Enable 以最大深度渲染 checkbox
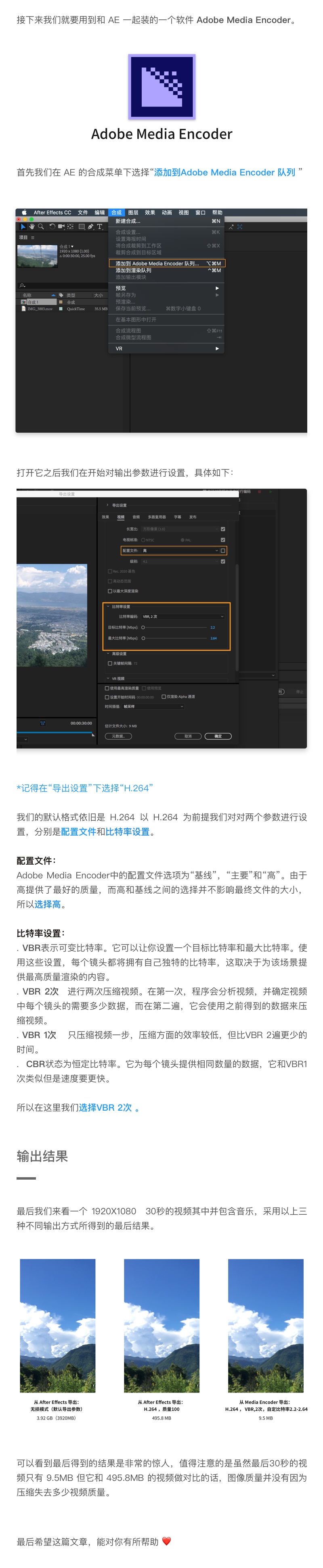Viewport: 323px width, 1568px height. (x=110, y=590)
